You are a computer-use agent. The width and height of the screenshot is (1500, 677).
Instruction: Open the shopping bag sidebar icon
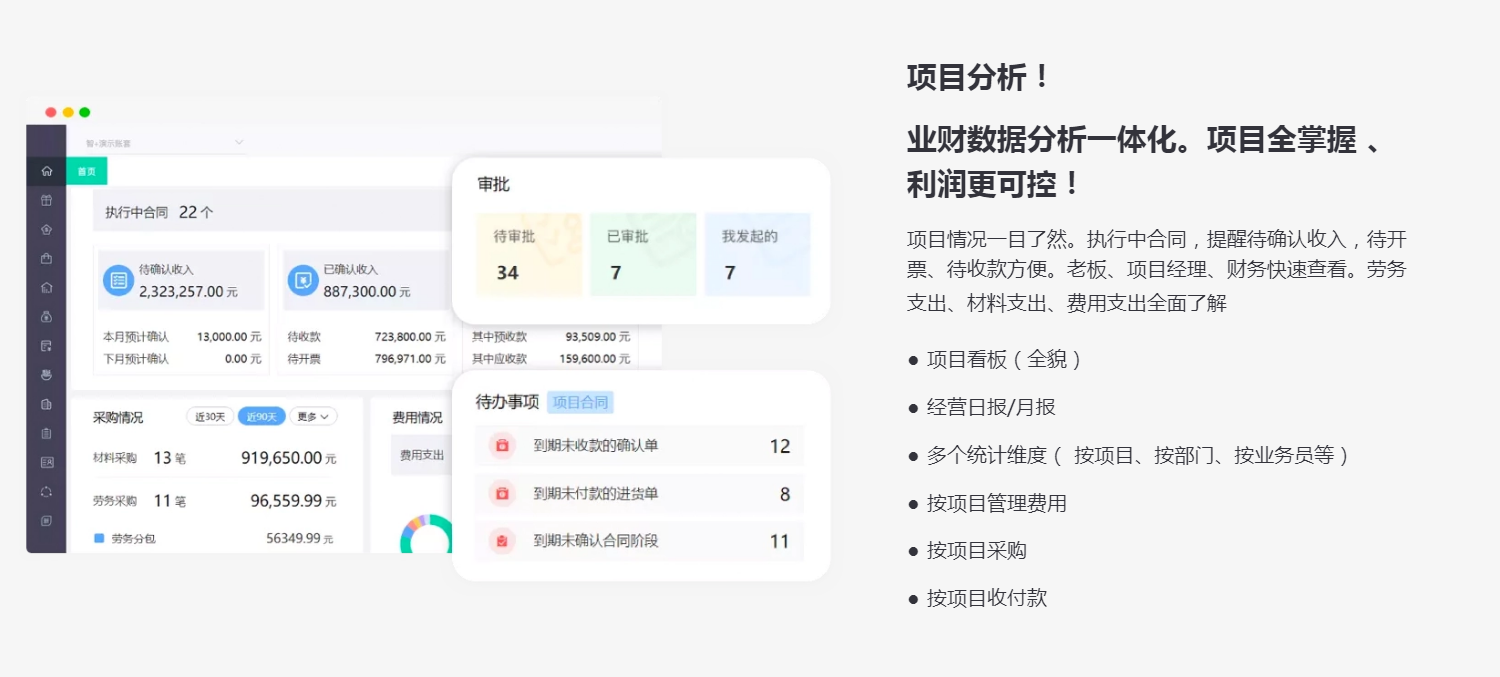click(46, 258)
